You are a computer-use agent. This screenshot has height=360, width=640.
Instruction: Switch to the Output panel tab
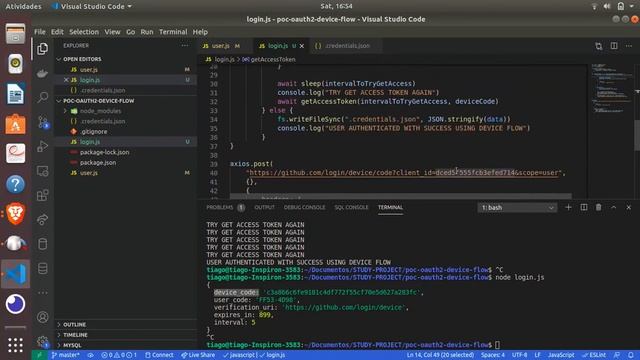[264, 207]
